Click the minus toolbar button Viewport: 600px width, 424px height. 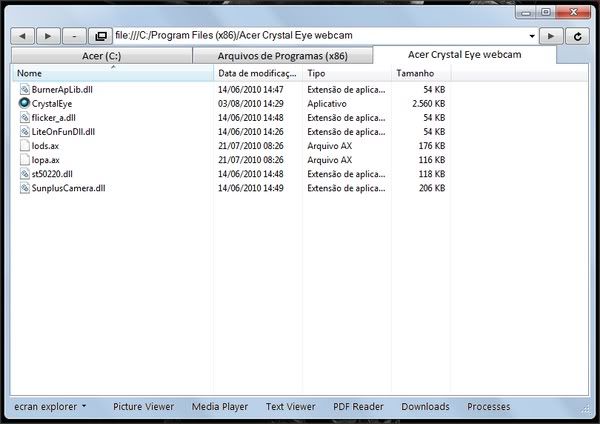74,36
